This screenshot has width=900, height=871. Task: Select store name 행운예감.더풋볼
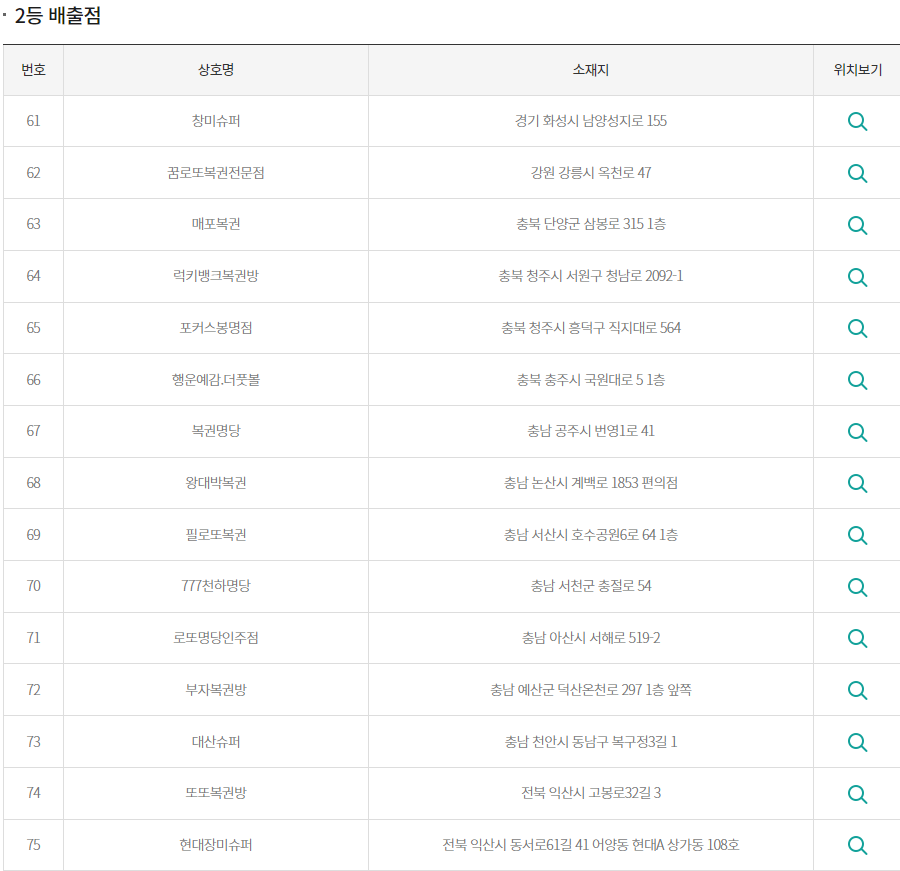[x=216, y=379]
